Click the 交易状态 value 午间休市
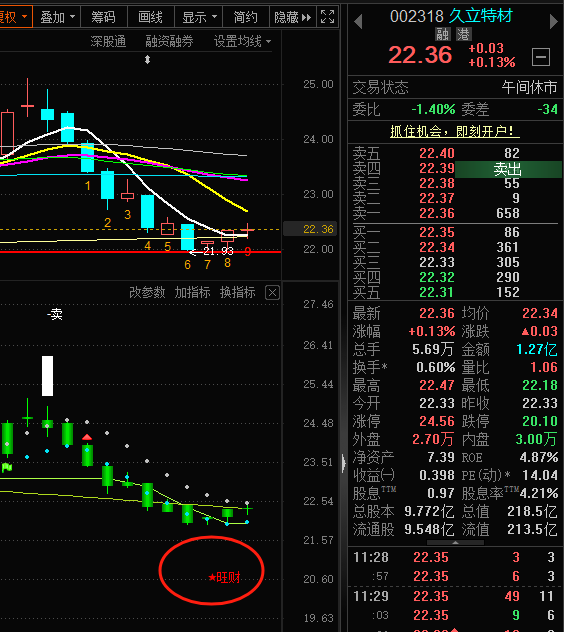Image resolution: width=564 pixels, height=632 pixels. 529,87
